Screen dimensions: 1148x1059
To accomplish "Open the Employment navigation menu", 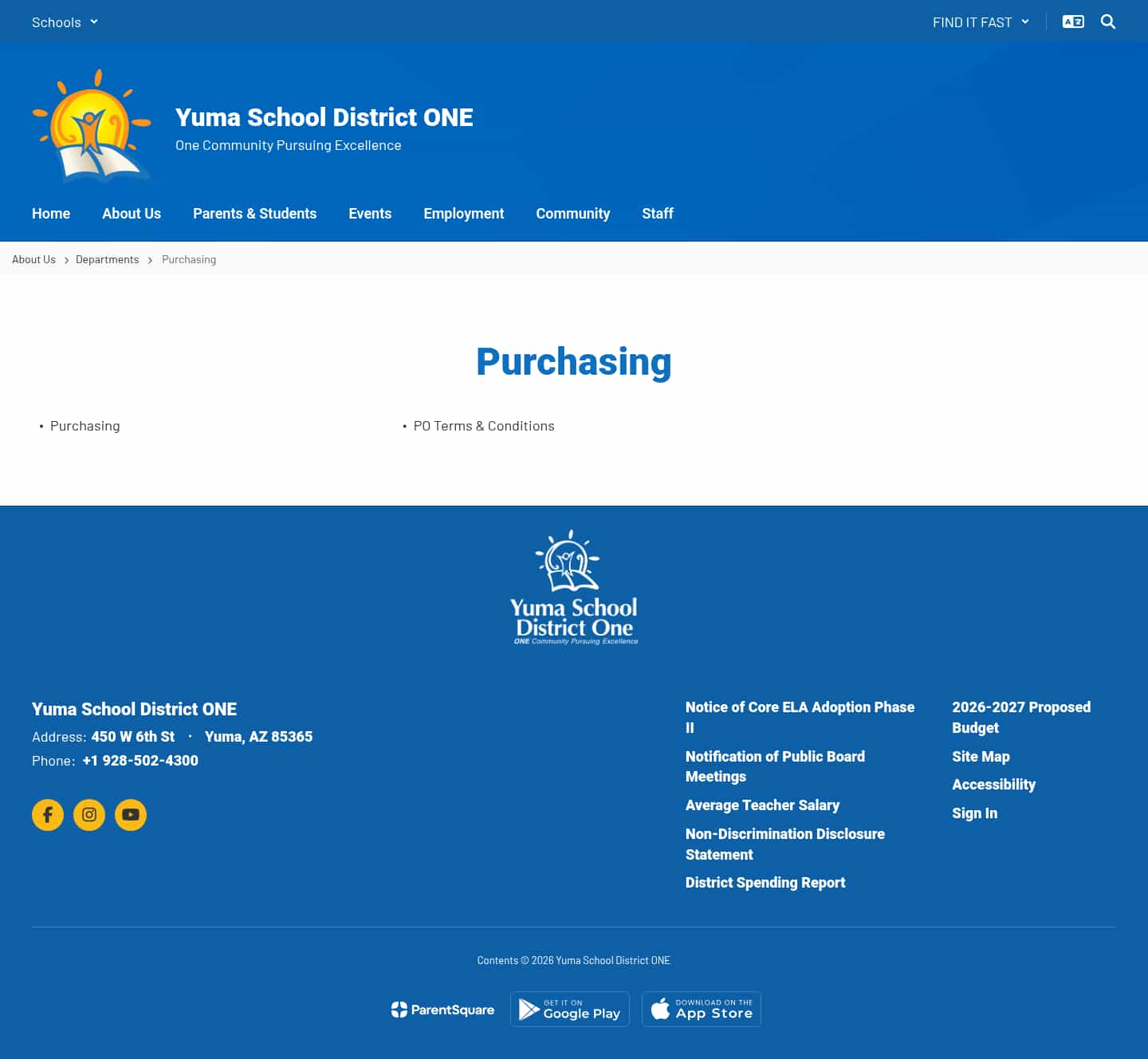I will [x=464, y=214].
